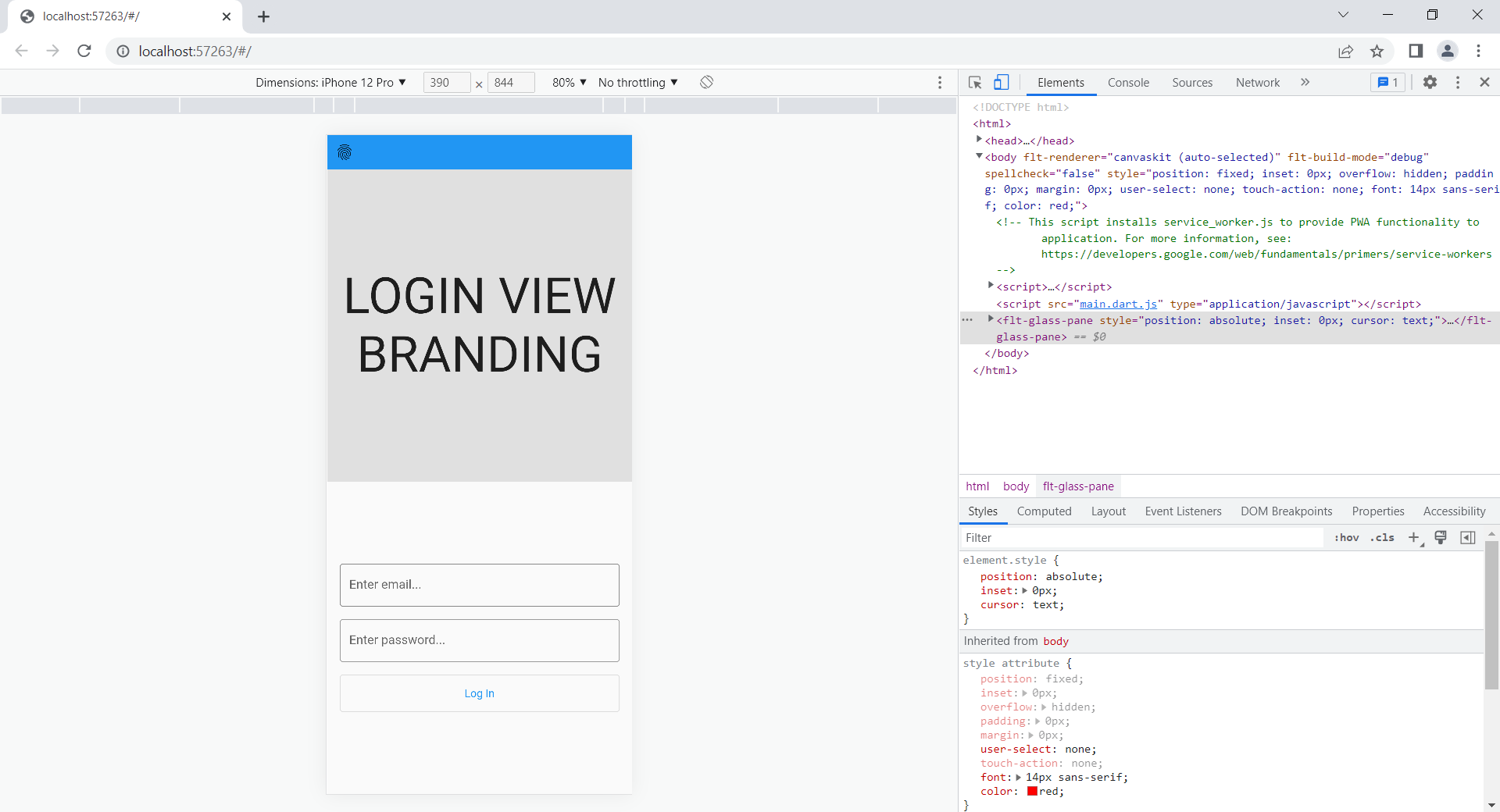The image size is (1500, 812).
Task: Collapse the body element node
Action: coord(979,156)
